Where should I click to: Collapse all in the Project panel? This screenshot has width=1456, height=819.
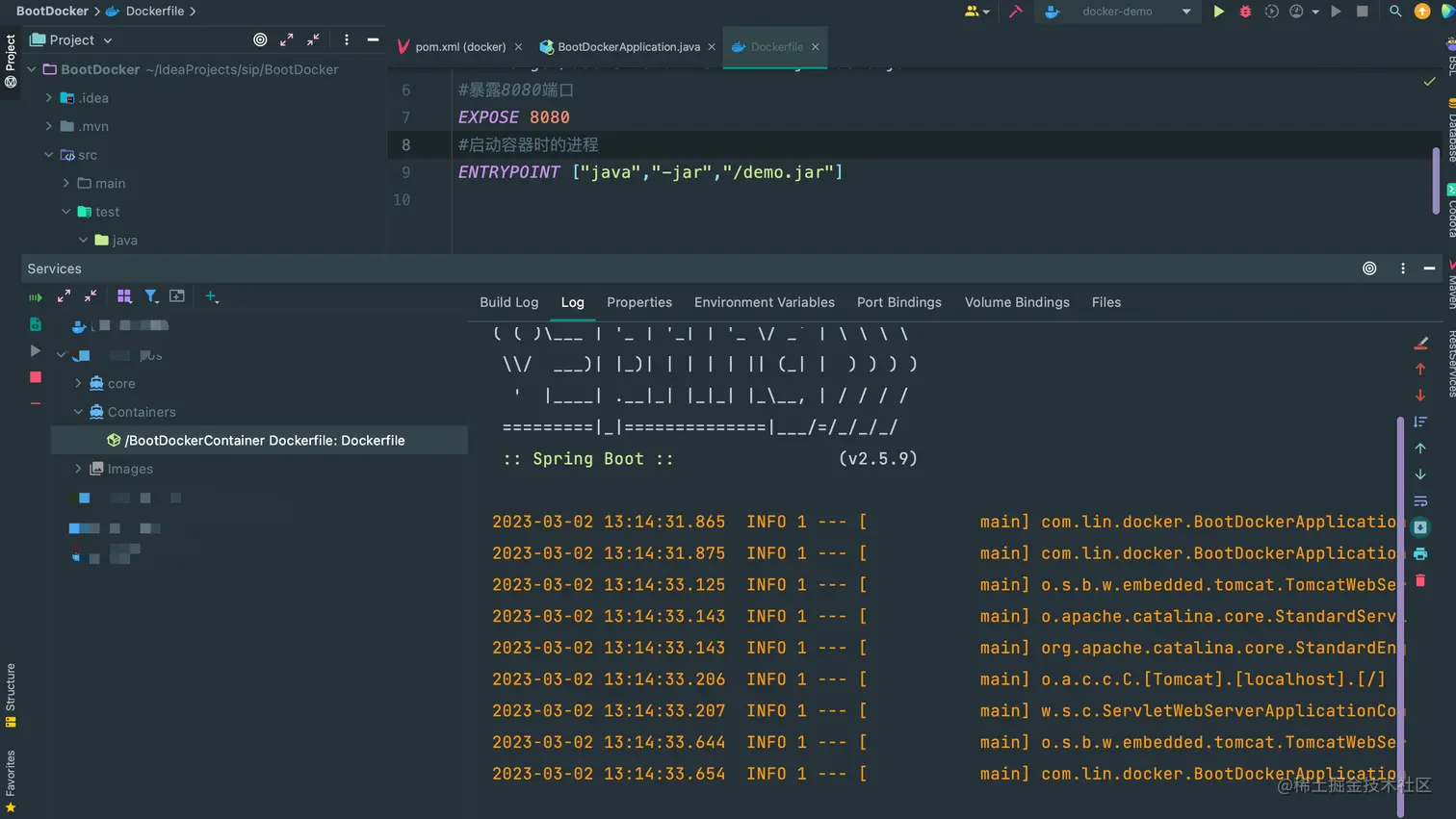click(313, 39)
